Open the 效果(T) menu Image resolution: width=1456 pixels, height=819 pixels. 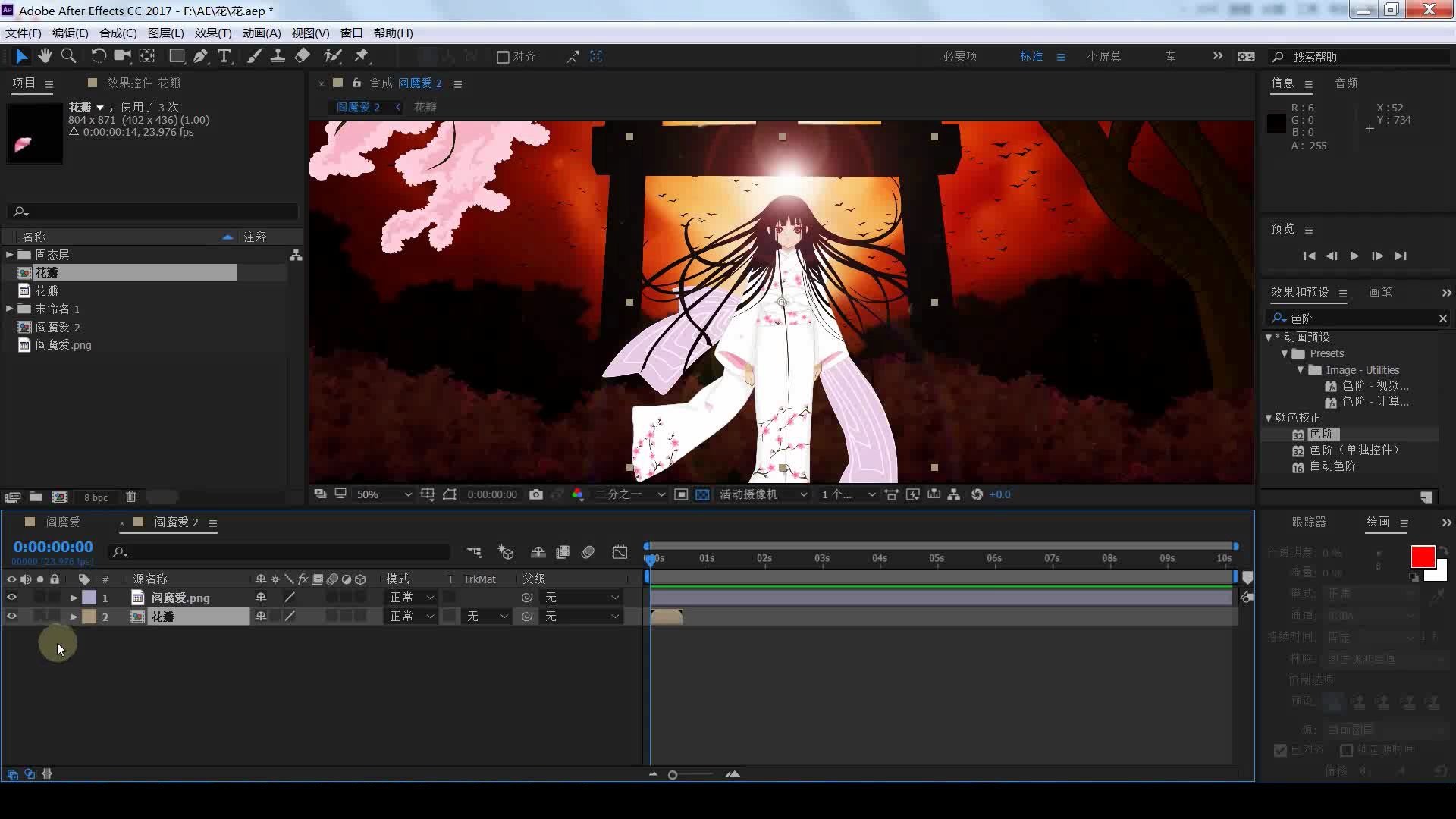pos(213,33)
